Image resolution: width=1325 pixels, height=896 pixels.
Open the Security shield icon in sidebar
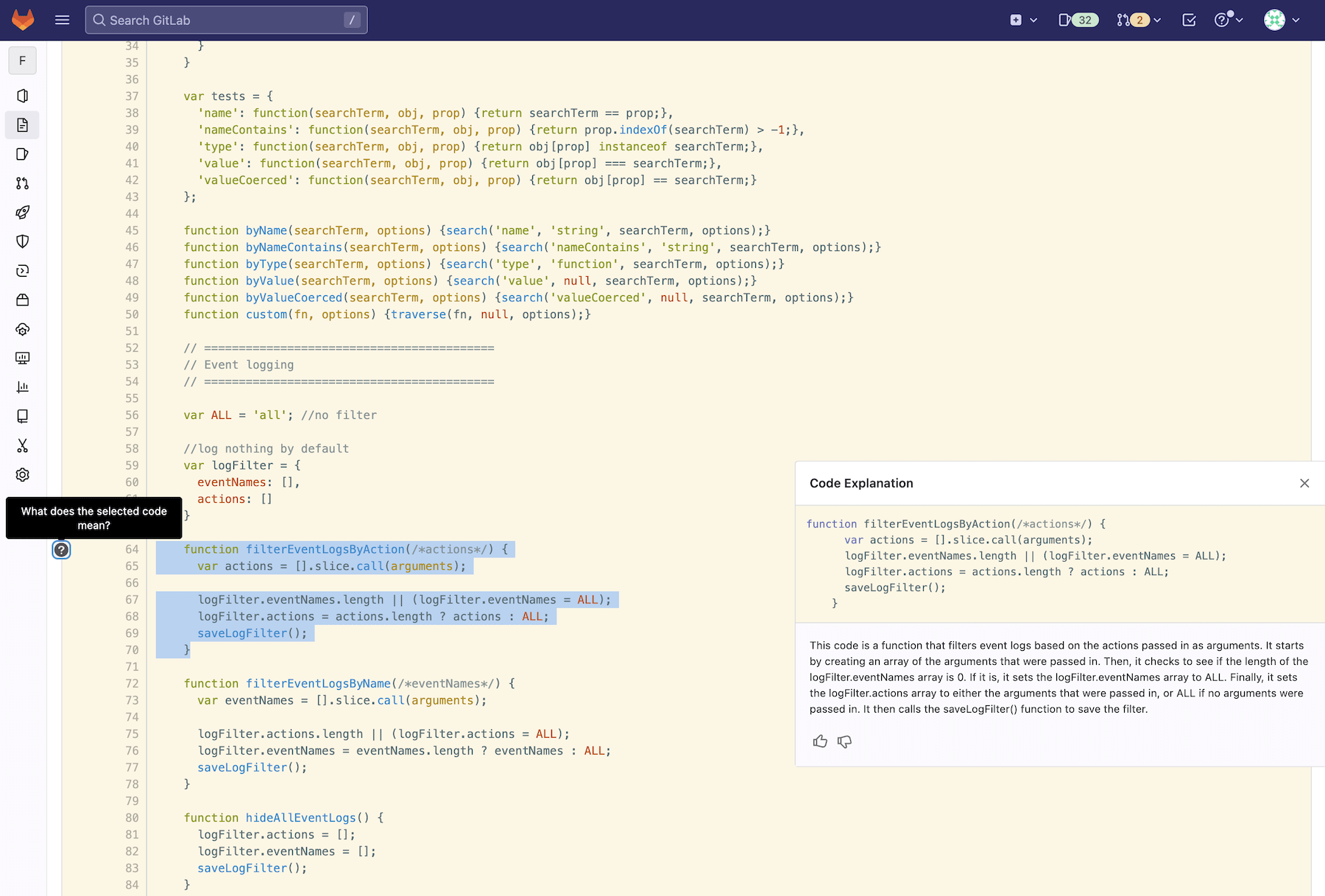click(22, 241)
